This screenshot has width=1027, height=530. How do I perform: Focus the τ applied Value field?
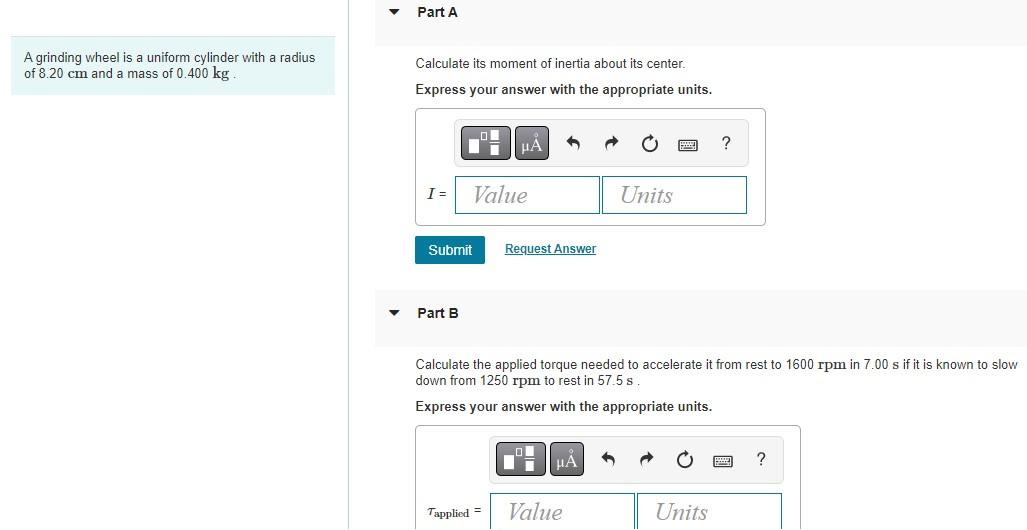pos(563,511)
